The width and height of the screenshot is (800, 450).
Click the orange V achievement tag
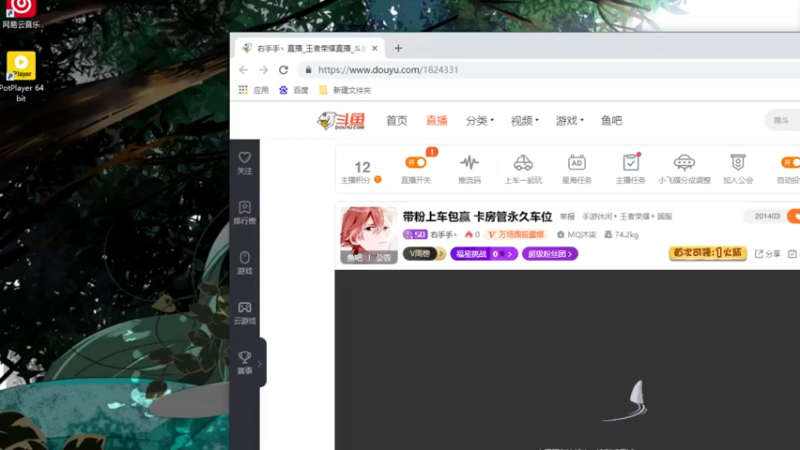pyautogui.click(x=516, y=235)
